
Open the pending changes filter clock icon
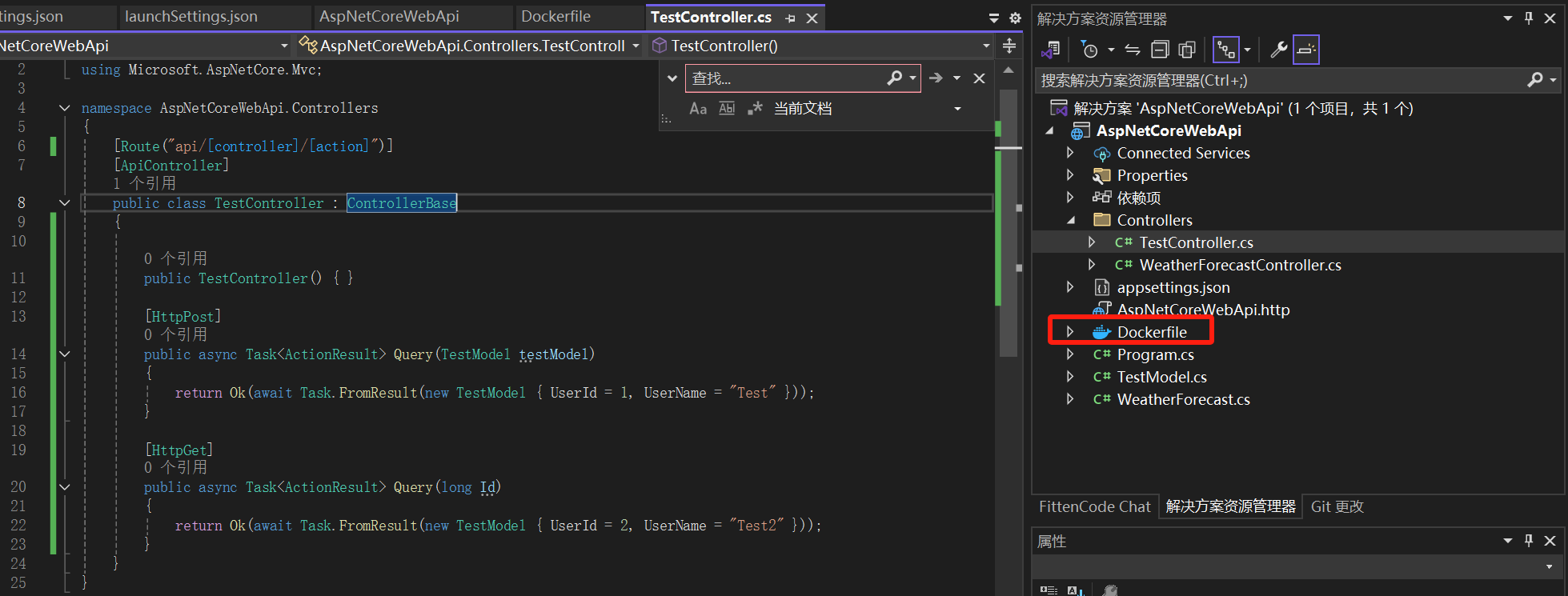click(1089, 50)
